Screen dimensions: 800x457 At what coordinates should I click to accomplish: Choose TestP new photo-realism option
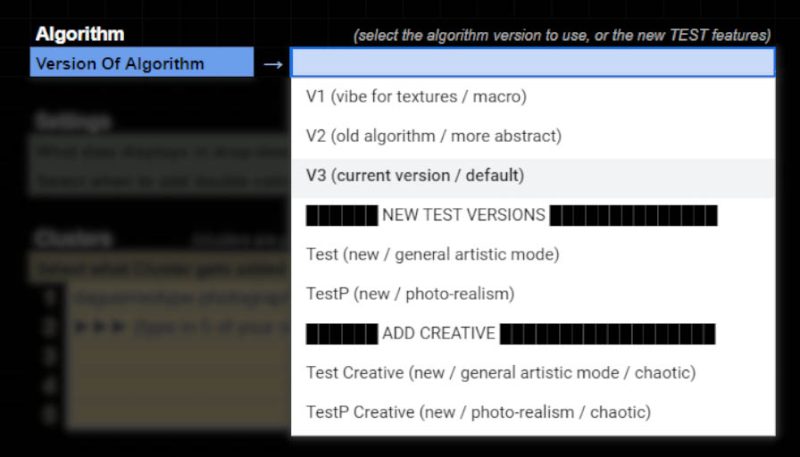tap(533, 294)
